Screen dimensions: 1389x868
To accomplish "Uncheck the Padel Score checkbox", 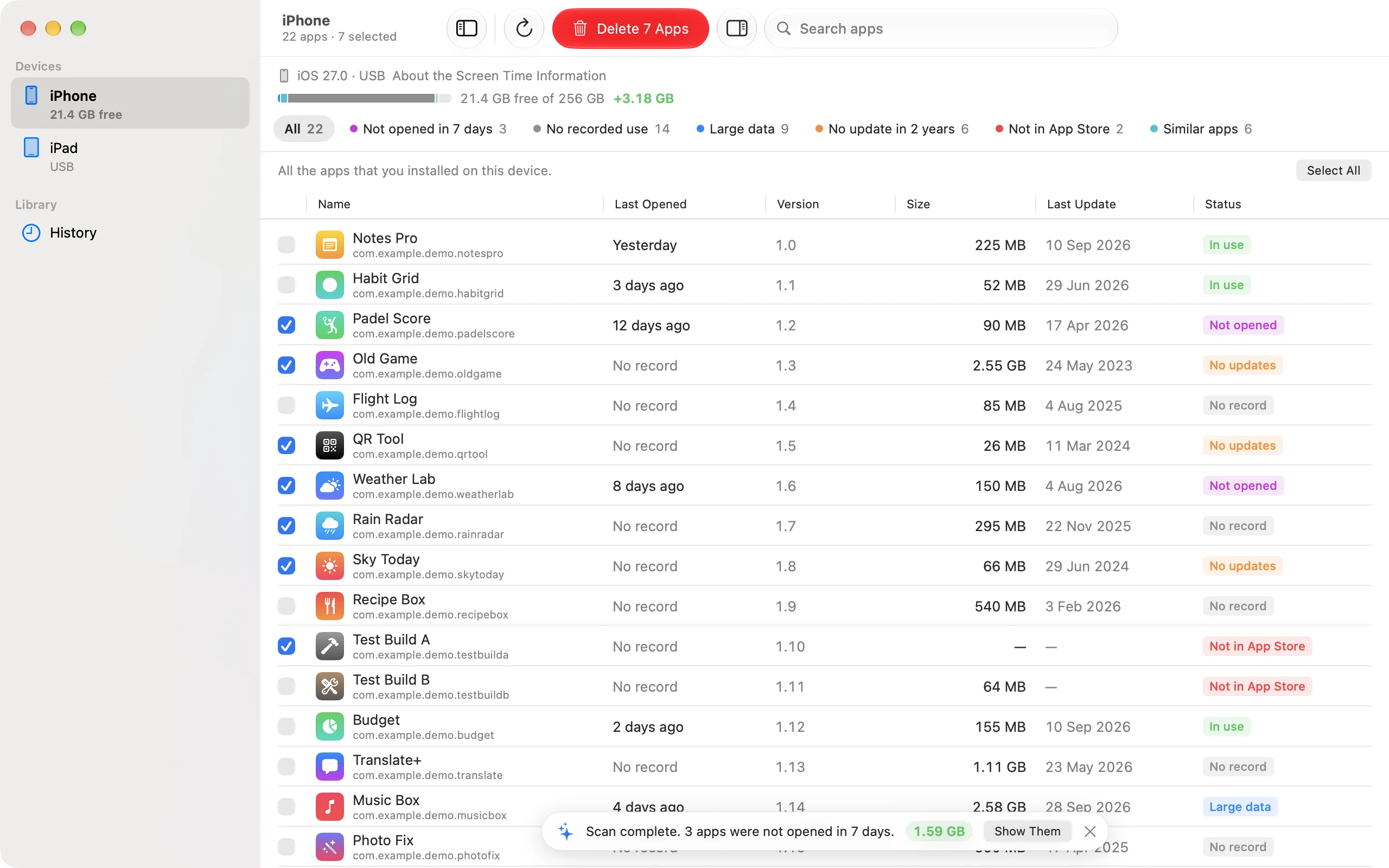I will 286,325.
